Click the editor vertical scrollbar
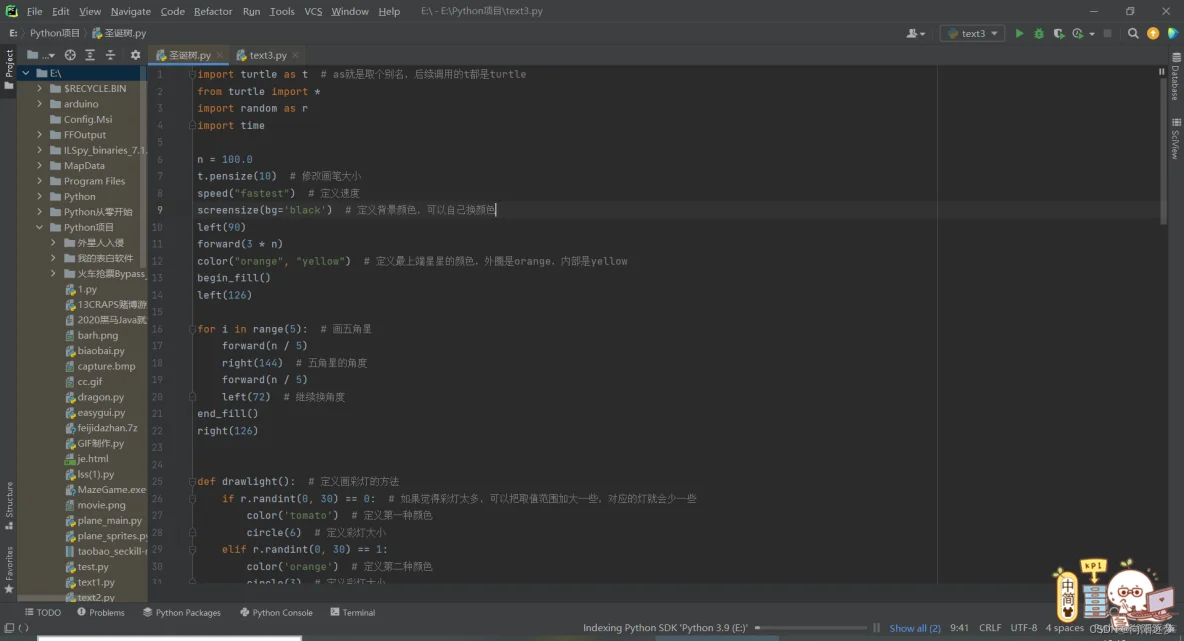Image resolution: width=1184 pixels, height=641 pixels. 1164,151
